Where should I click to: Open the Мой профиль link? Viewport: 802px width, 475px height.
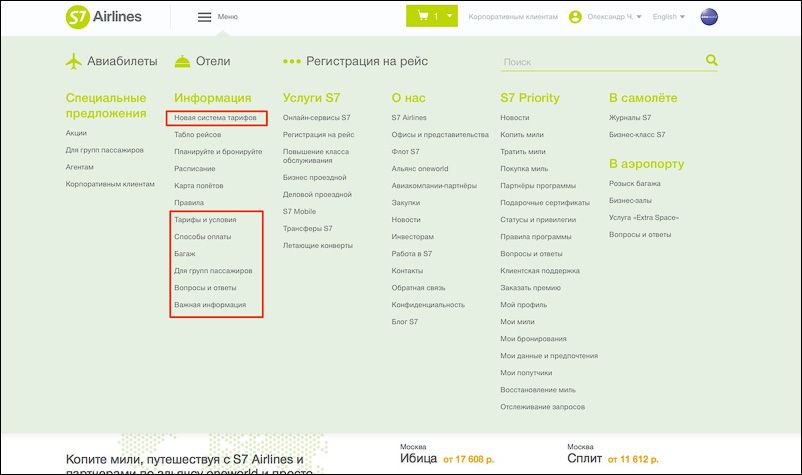tap(523, 305)
